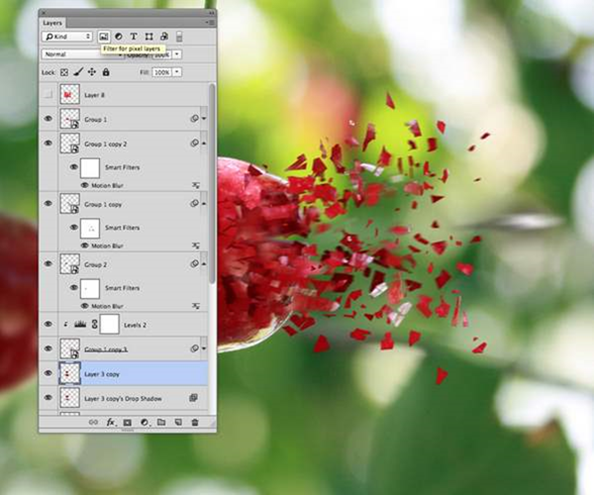The width and height of the screenshot is (594, 495).
Task: Show hidden Layer 8 visibility box
Action: [x=48, y=95]
